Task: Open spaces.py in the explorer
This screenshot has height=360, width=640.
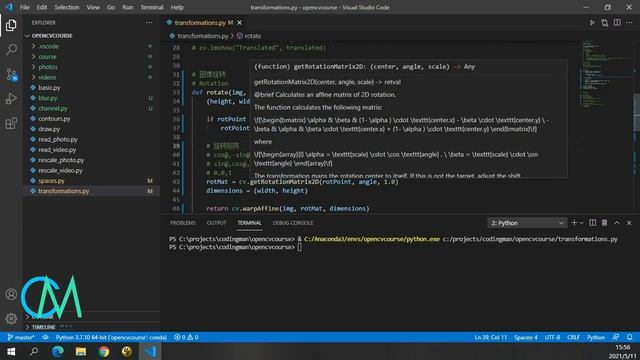Action: [91, 181]
